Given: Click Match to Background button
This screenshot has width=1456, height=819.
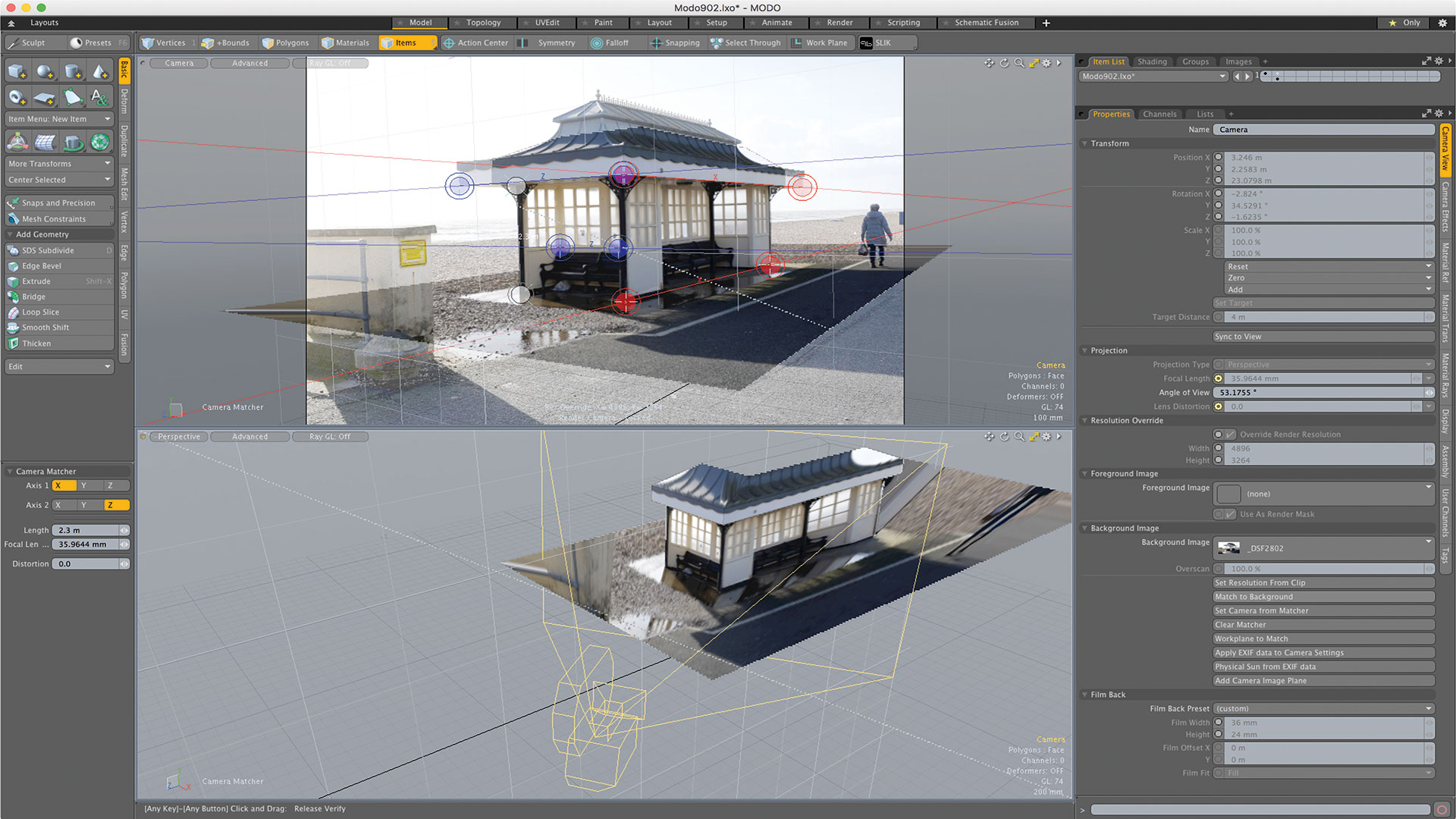Looking at the screenshot, I should (x=1323, y=597).
